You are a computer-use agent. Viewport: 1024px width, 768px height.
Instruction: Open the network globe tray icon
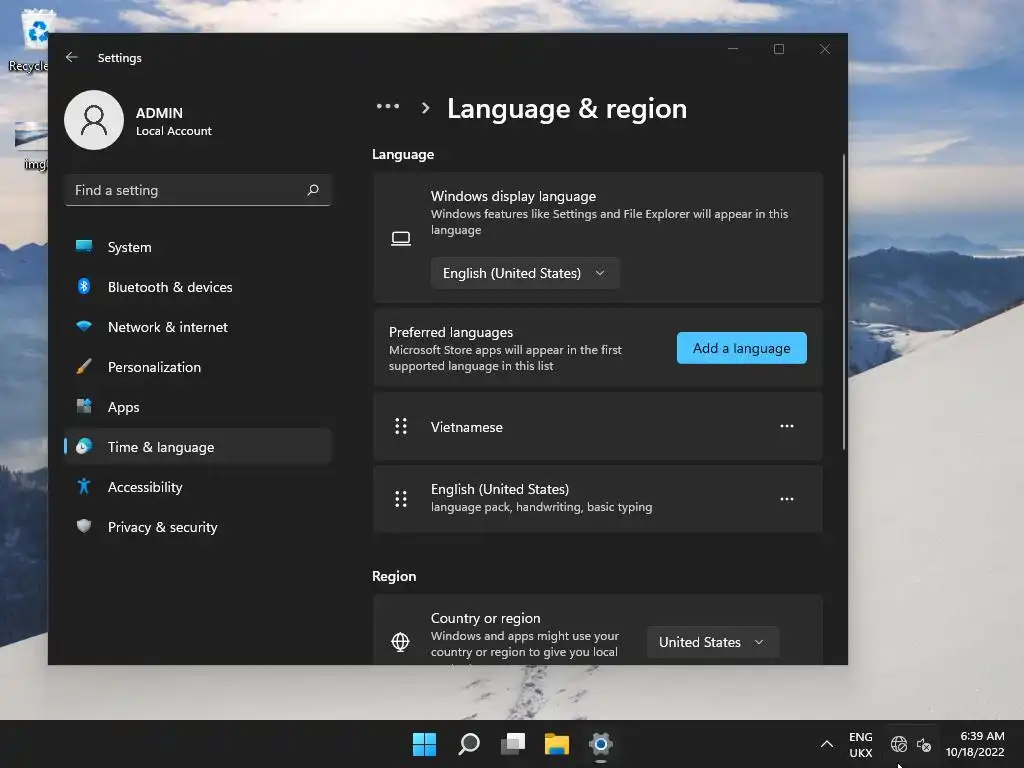pyautogui.click(x=899, y=744)
